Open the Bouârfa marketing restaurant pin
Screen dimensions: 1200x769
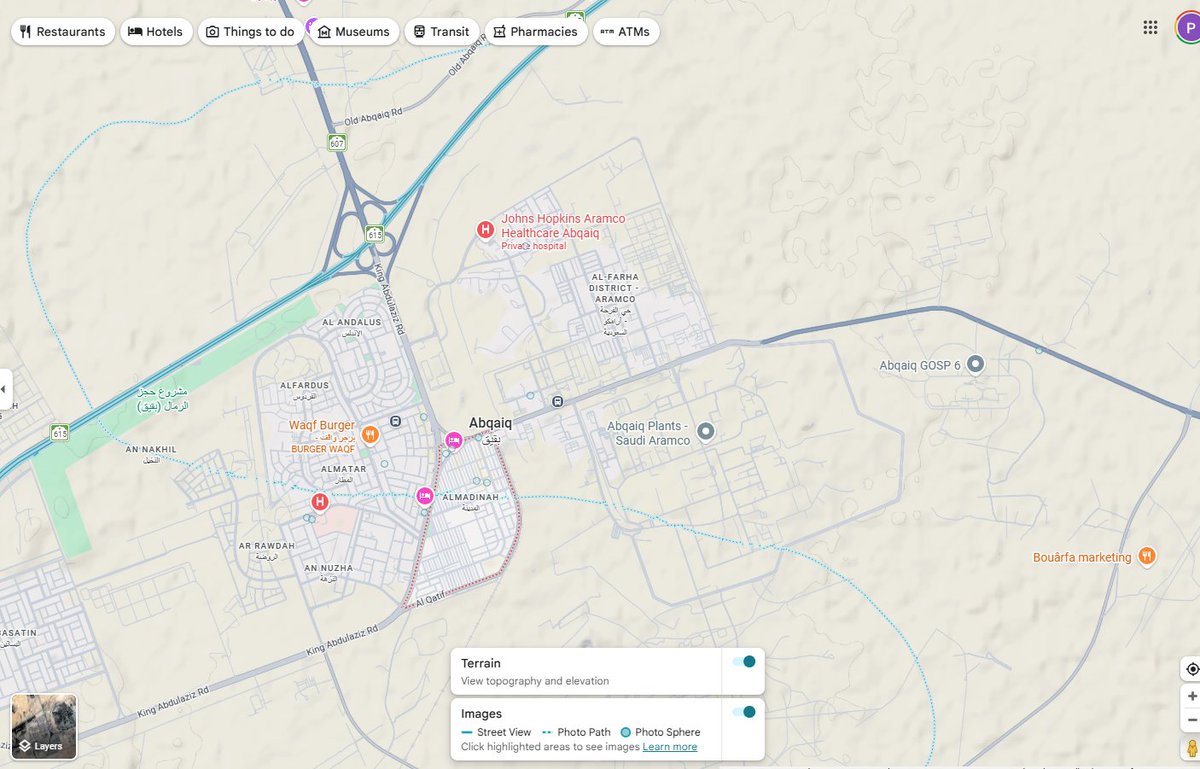click(x=1146, y=556)
